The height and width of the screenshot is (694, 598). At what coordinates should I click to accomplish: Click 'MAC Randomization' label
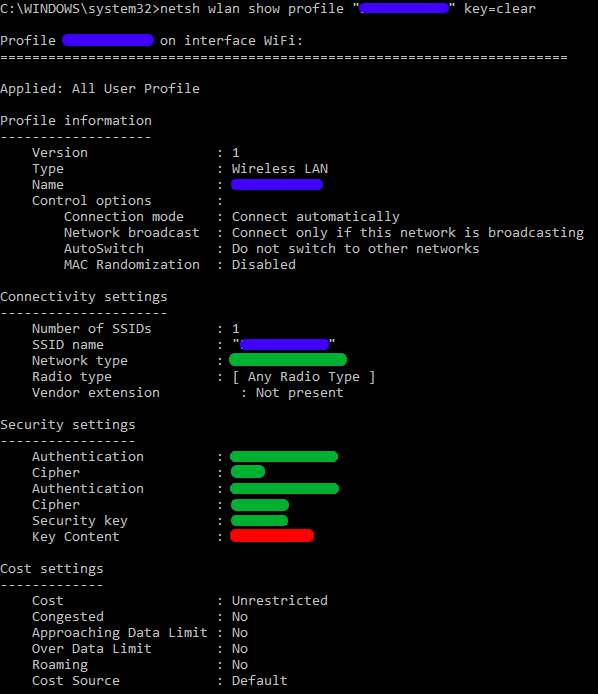[x=132, y=265]
